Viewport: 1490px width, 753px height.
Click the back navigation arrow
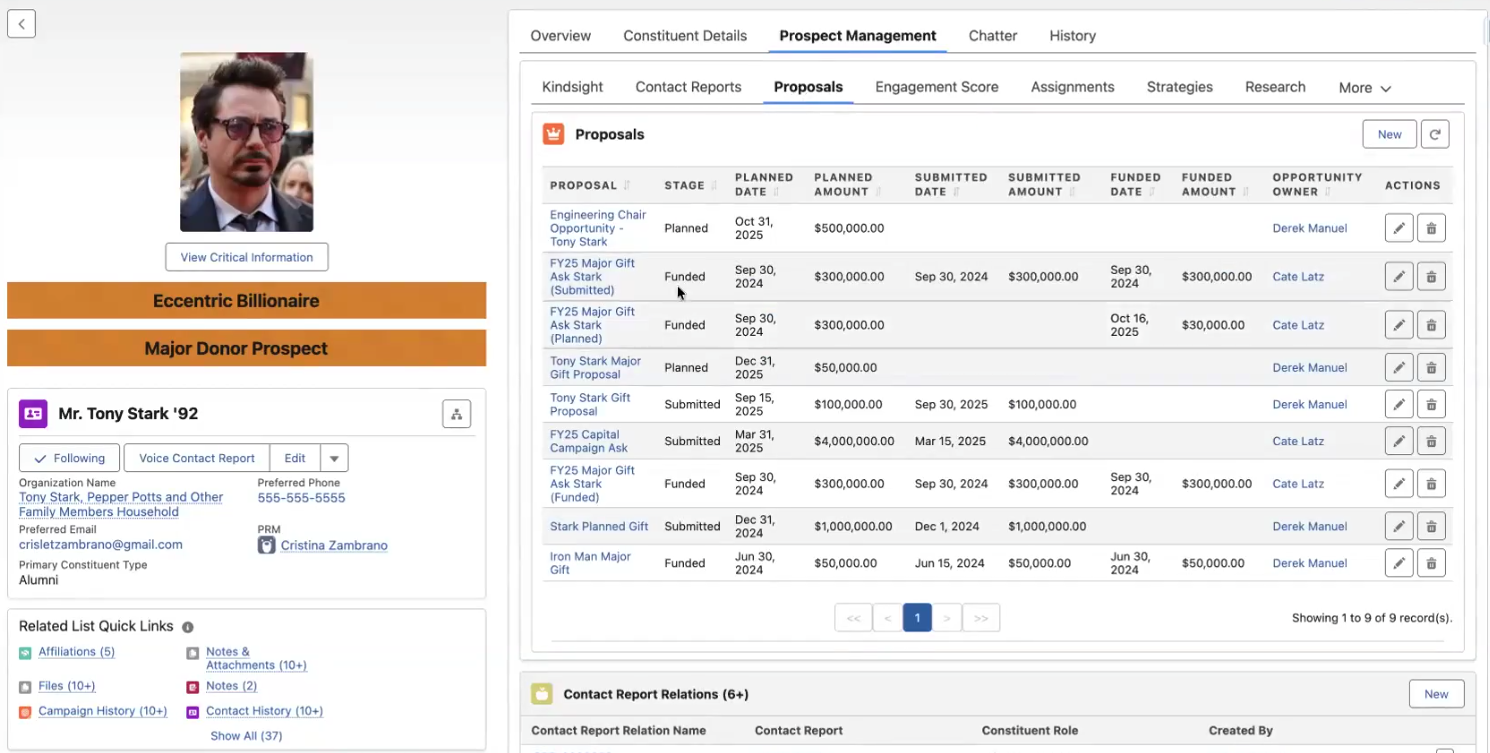pos(21,23)
